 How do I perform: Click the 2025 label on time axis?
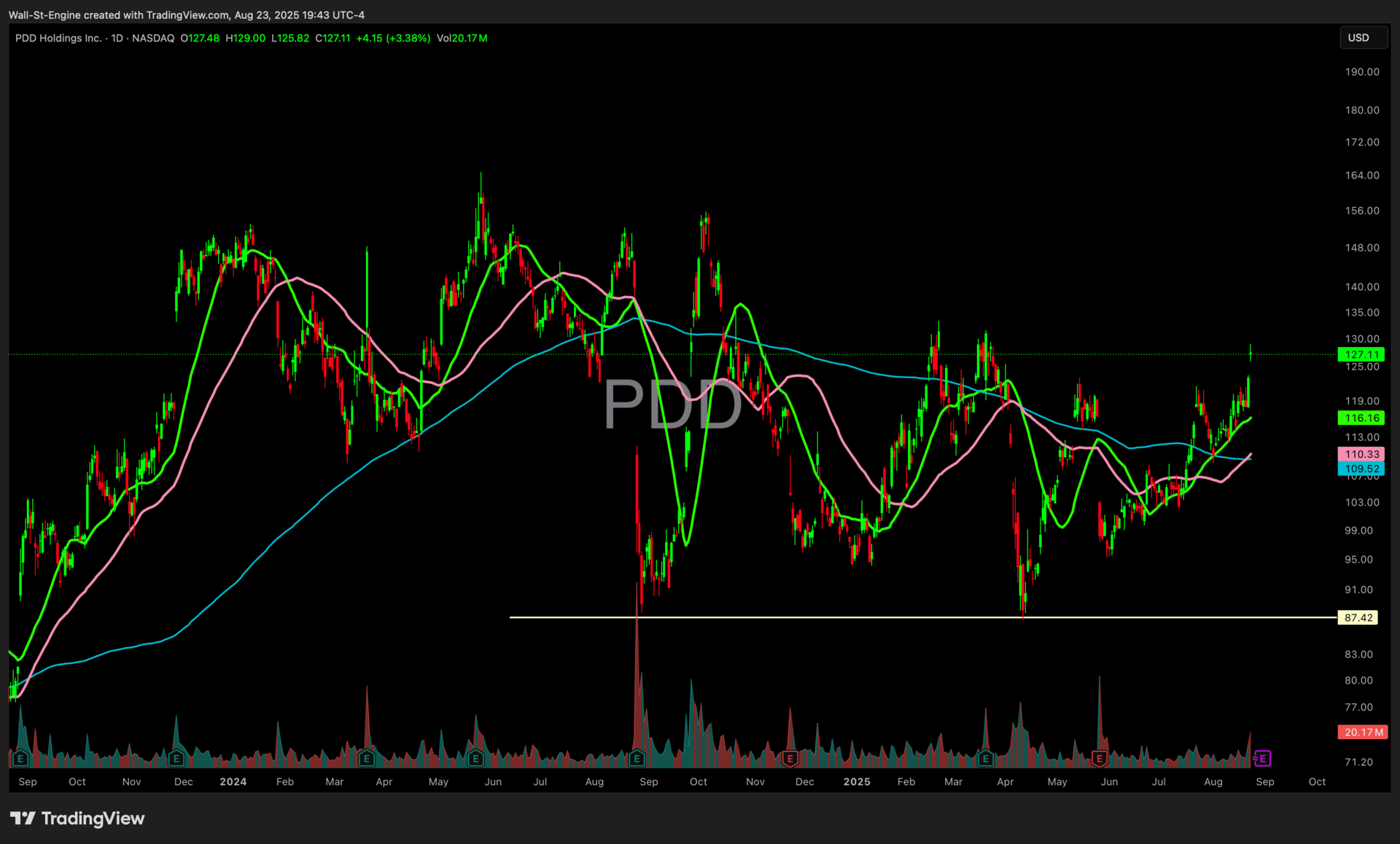click(x=857, y=781)
